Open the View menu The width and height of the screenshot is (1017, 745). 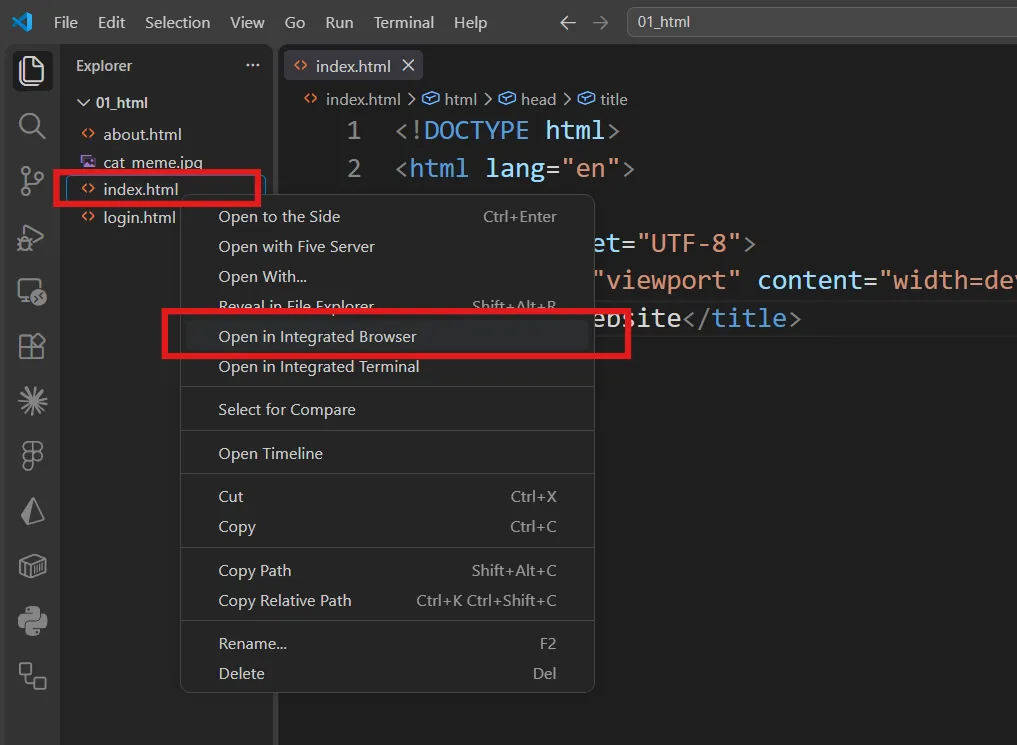pos(247,23)
